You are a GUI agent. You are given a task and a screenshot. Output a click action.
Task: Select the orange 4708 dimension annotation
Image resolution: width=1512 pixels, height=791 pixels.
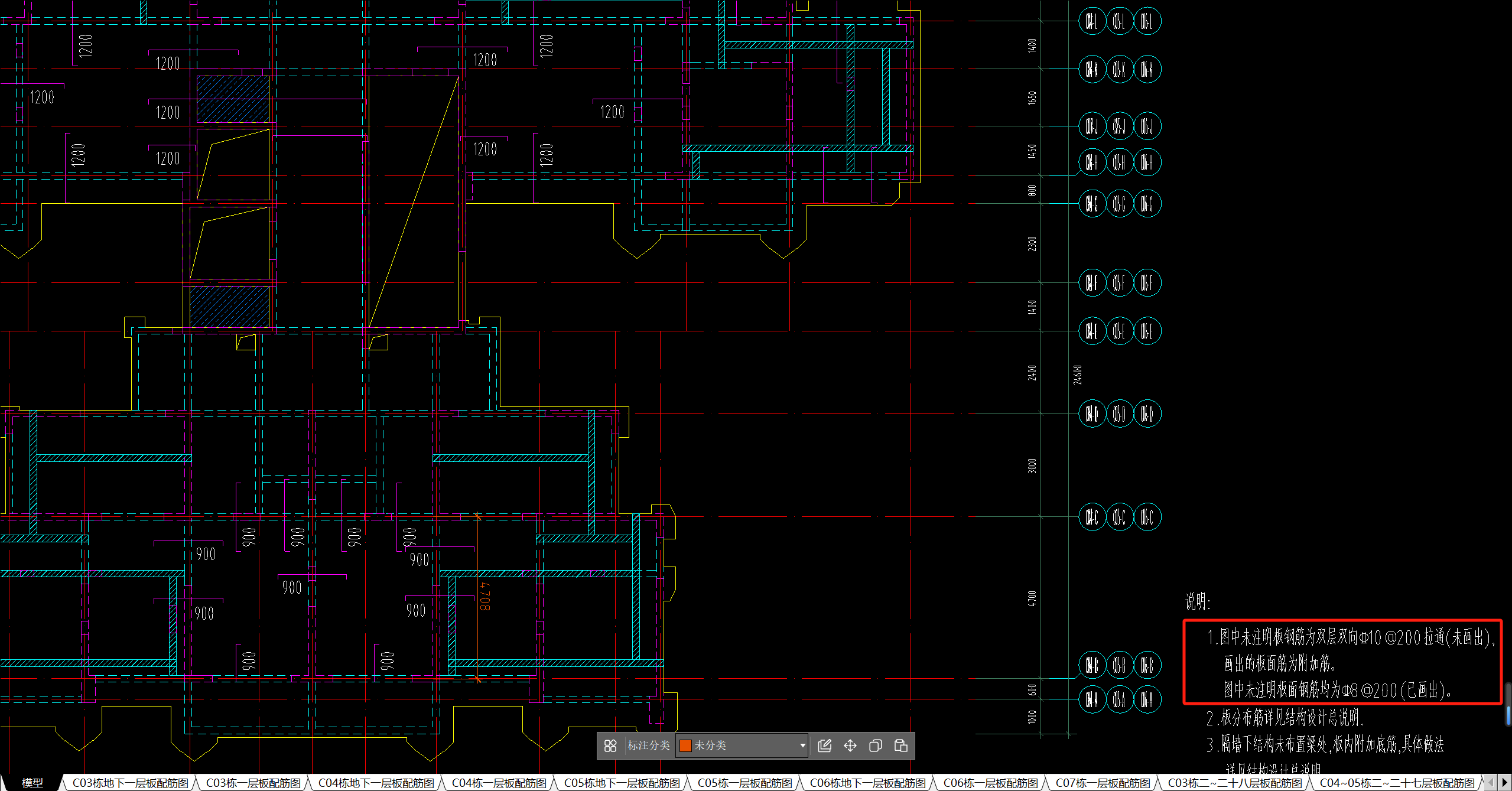point(485,597)
